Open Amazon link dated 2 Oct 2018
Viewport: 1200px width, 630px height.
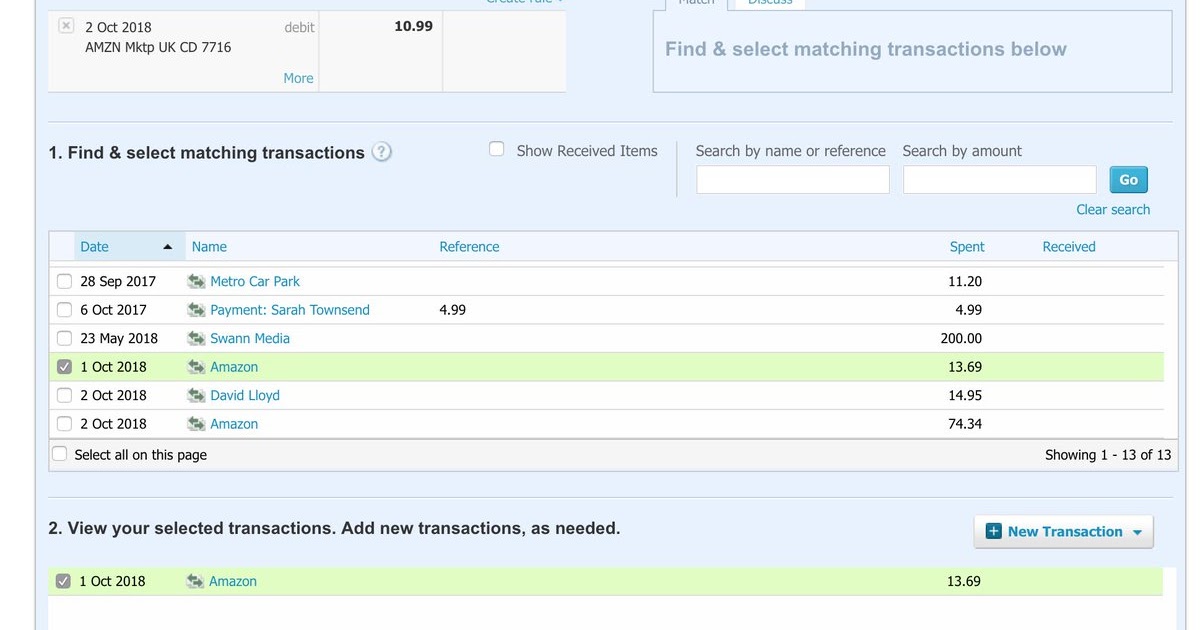click(x=234, y=424)
